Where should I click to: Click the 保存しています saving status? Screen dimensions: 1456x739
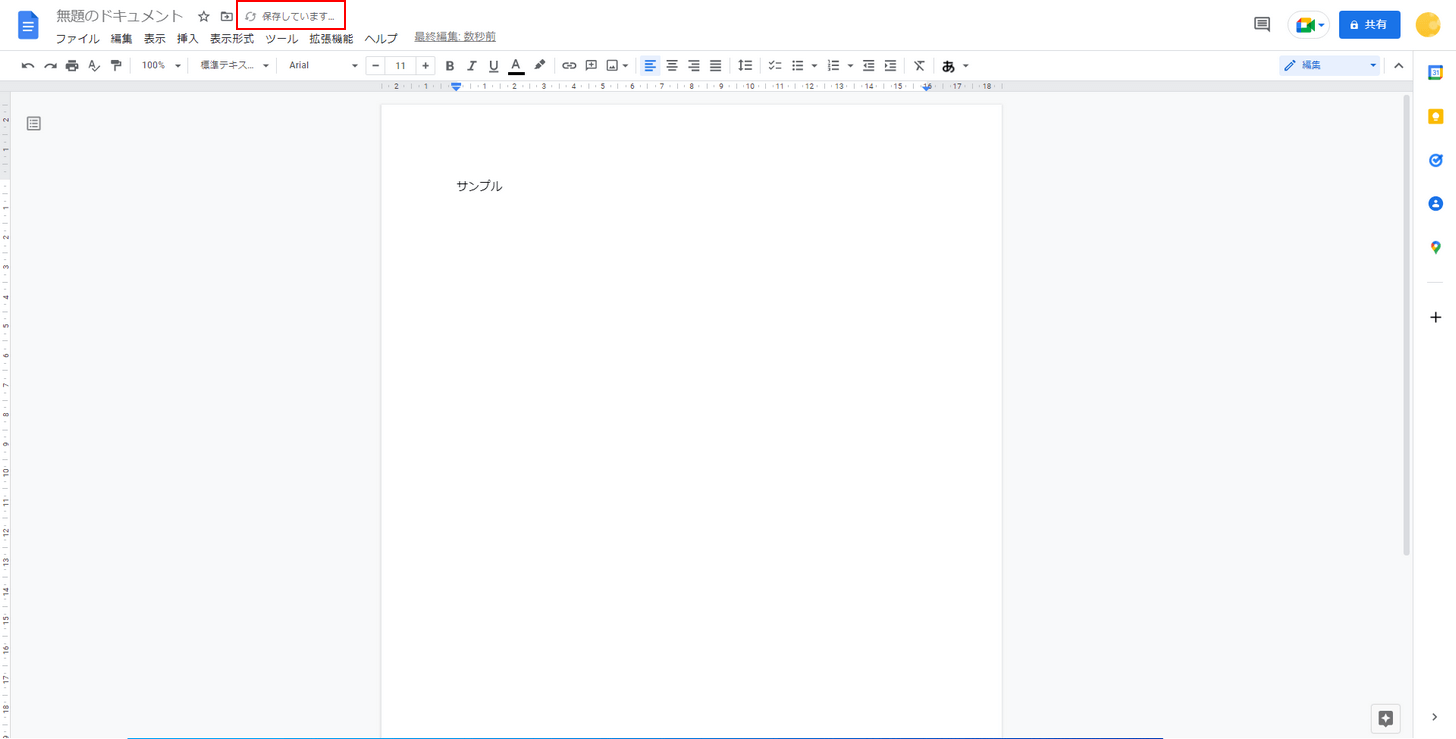(x=290, y=17)
